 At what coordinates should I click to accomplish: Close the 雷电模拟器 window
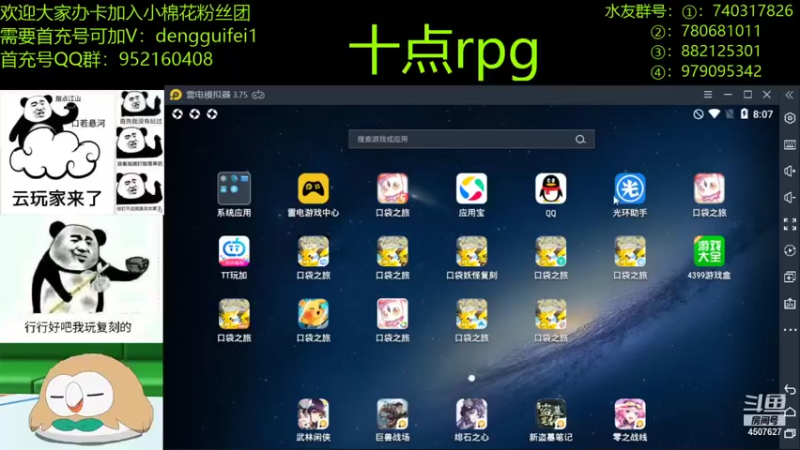click(x=767, y=95)
